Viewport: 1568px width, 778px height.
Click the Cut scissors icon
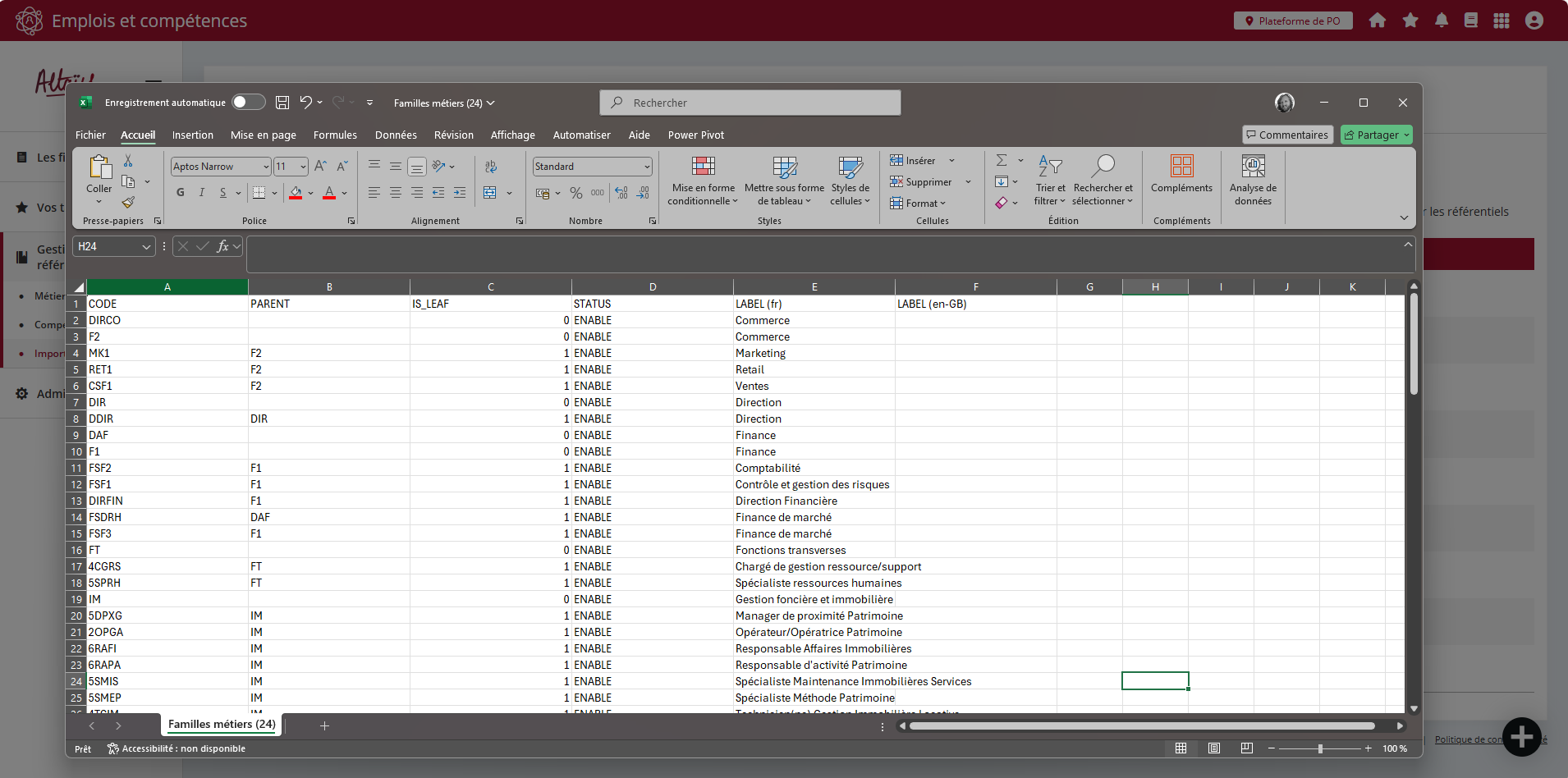128,161
